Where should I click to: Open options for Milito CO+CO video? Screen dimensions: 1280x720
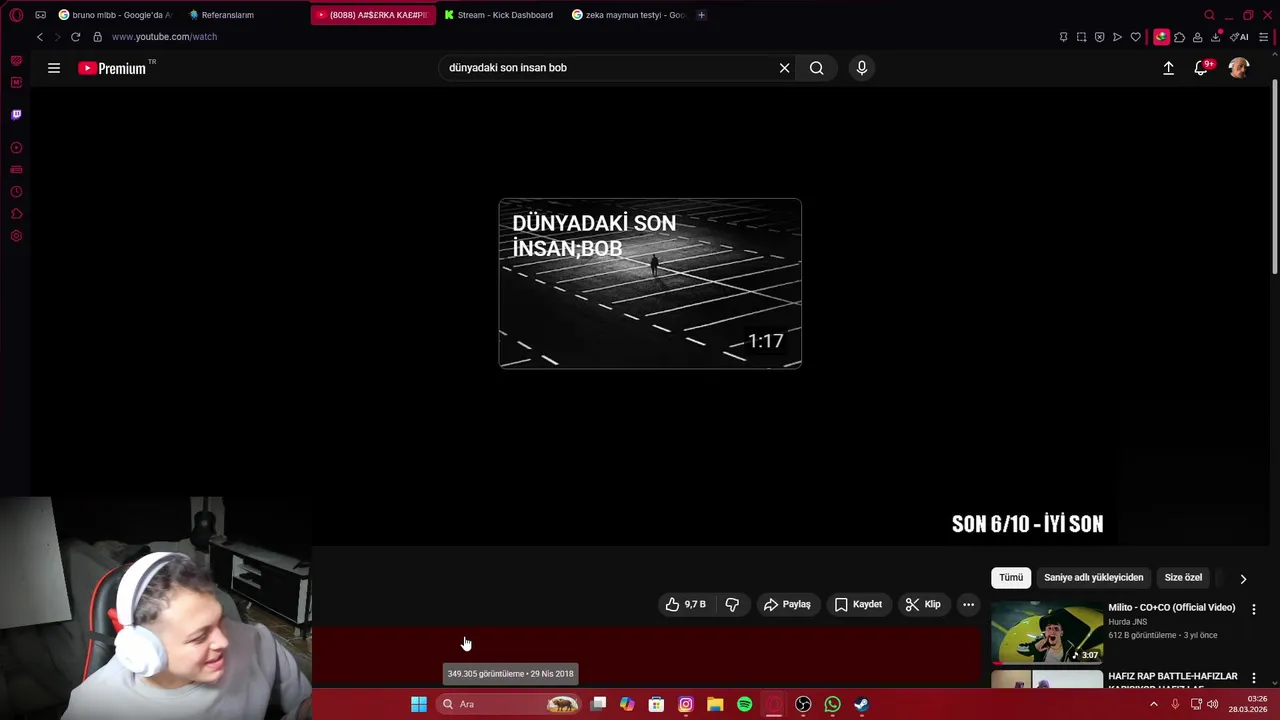pyautogui.click(x=1254, y=609)
